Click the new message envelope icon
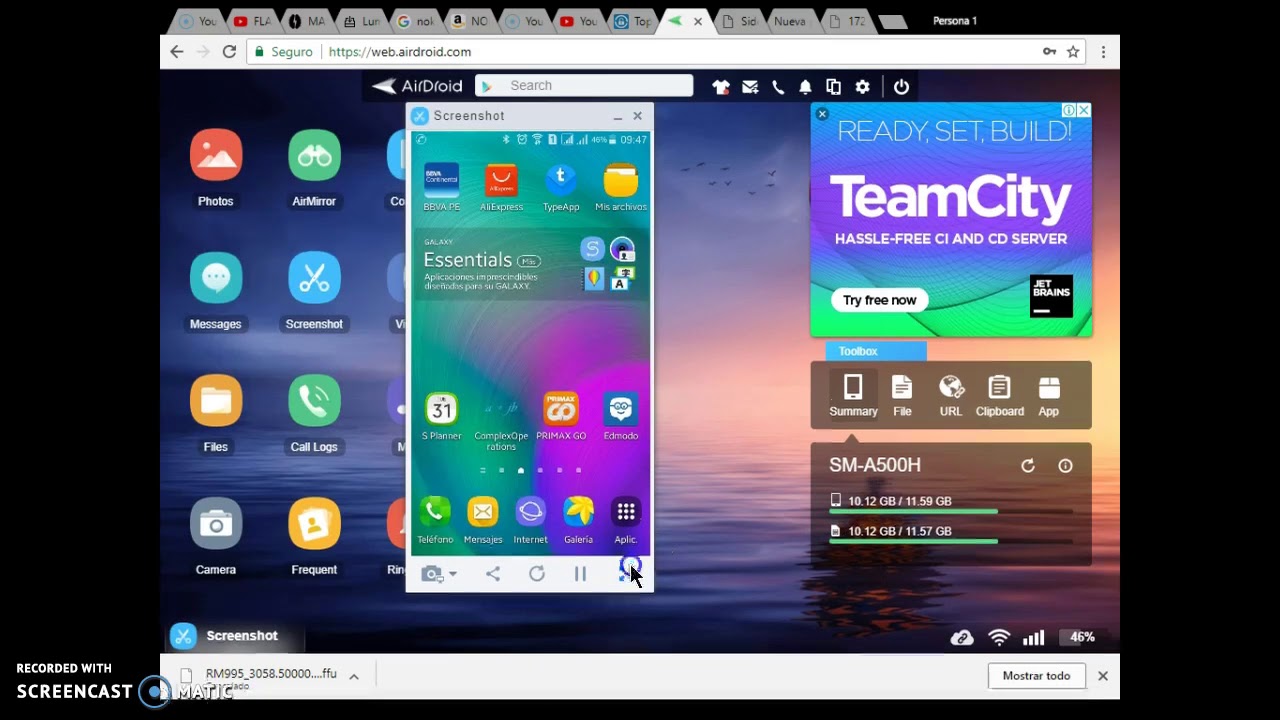Image resolution: width=1280 pixels, height=720 pixels. click(x=750, y=87)
